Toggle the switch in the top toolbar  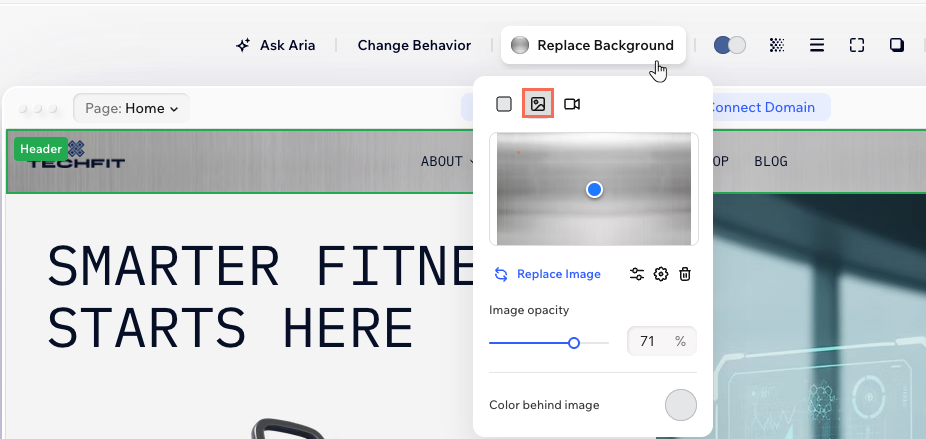click(x=729, y=45)
